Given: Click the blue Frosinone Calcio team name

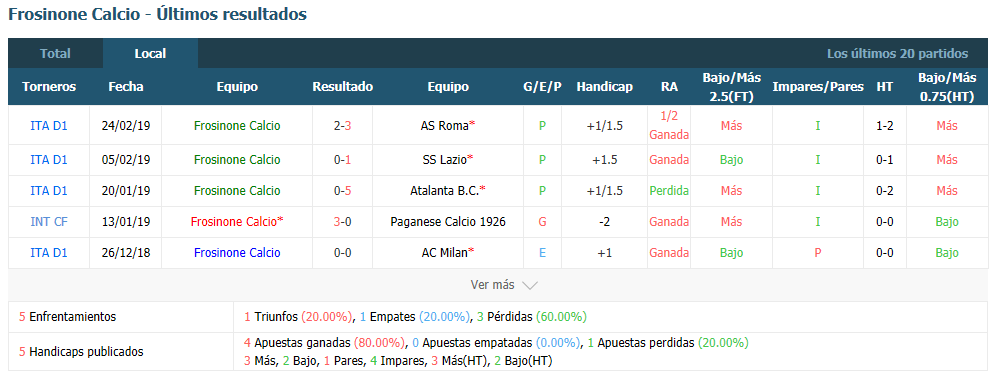Looking at the screenshot, I should point(237,252).
